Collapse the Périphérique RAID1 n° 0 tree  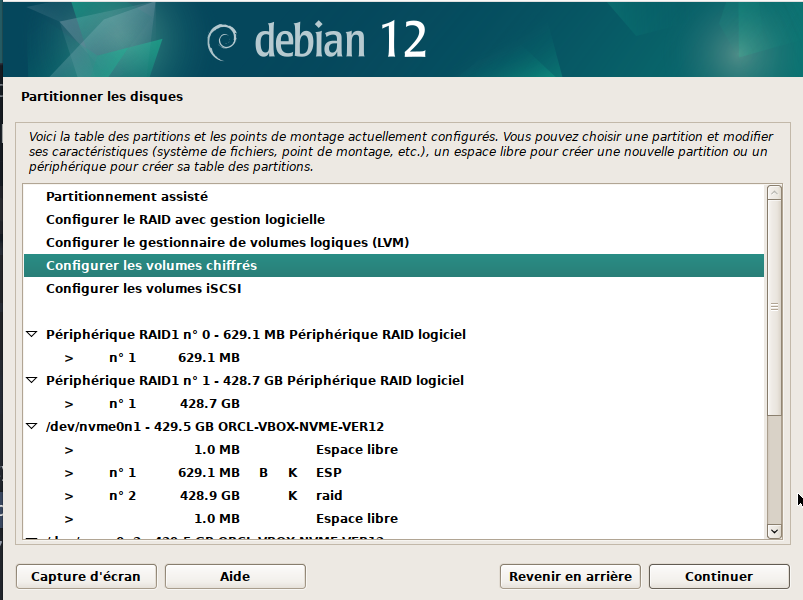(x=32, y=334)
